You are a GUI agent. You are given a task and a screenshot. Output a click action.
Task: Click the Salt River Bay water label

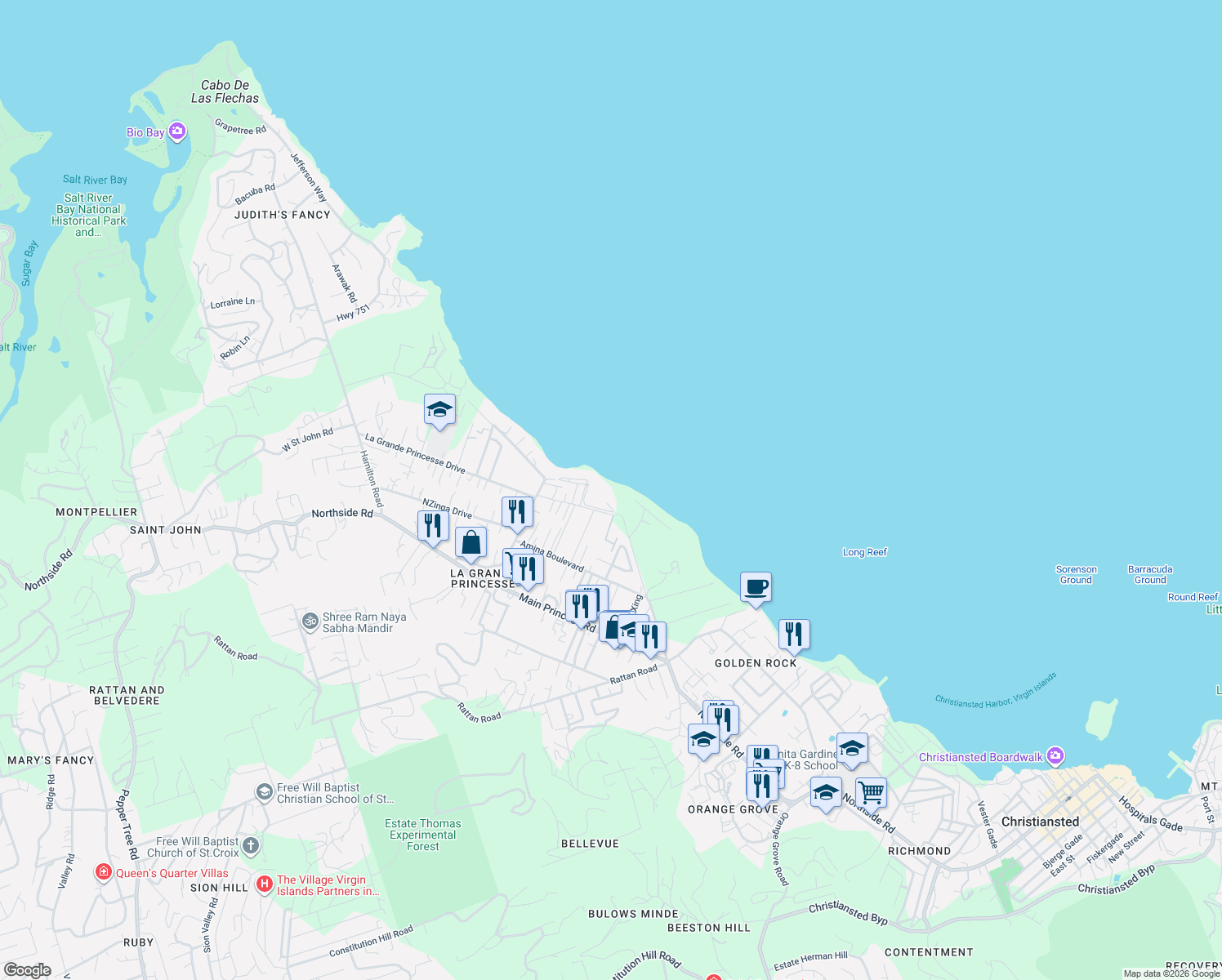(x=95, y=180)
